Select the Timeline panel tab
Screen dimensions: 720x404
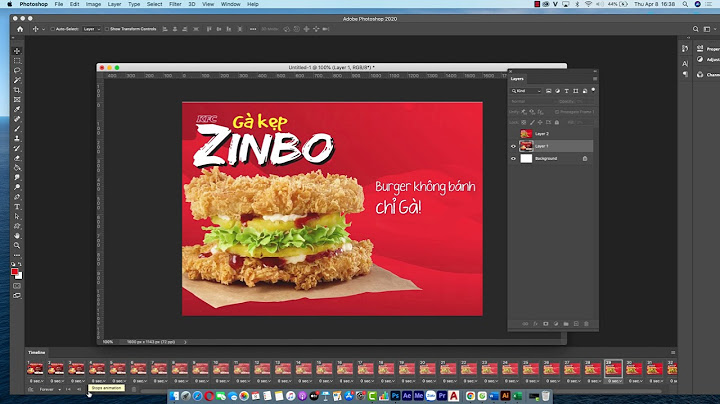36,353
